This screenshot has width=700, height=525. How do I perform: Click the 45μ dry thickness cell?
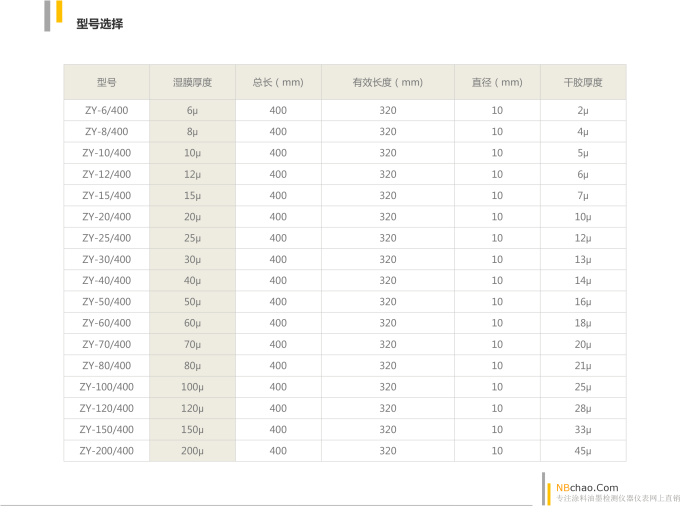583,450
